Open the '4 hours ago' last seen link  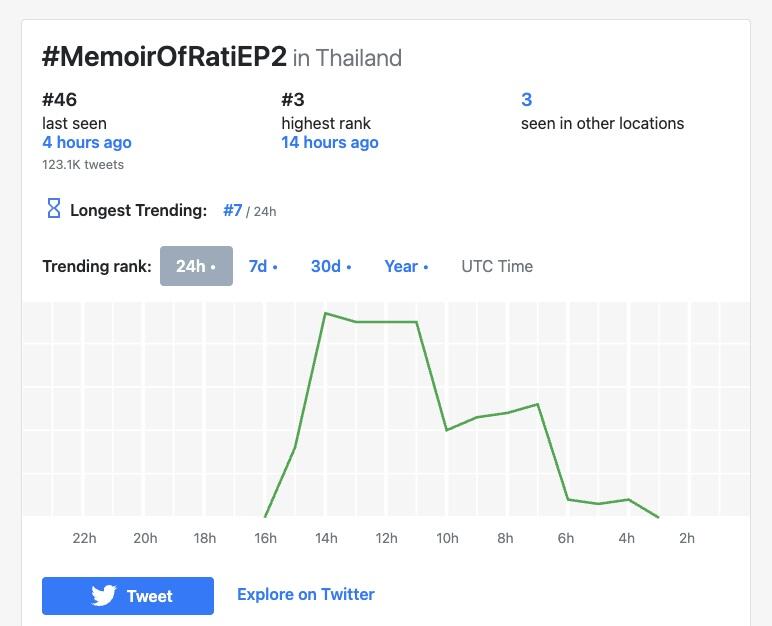[87, 142]
